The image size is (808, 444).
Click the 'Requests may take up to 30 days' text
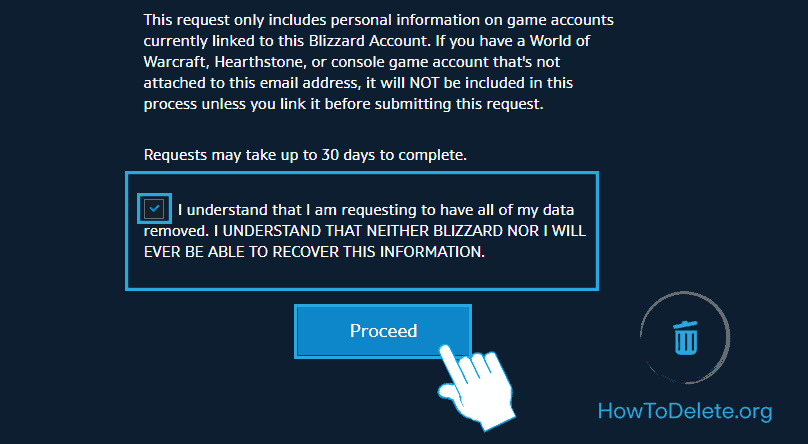[306, 155]
